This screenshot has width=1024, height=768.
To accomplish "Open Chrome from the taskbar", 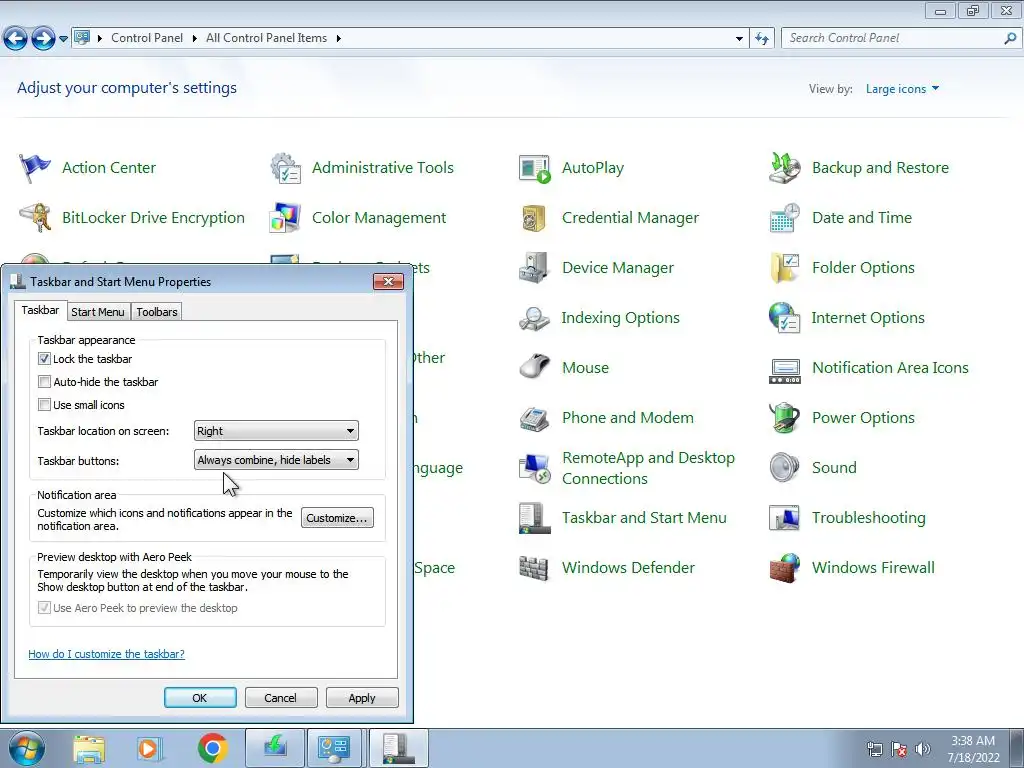I will pyautogui.click(x=213, y=748).
